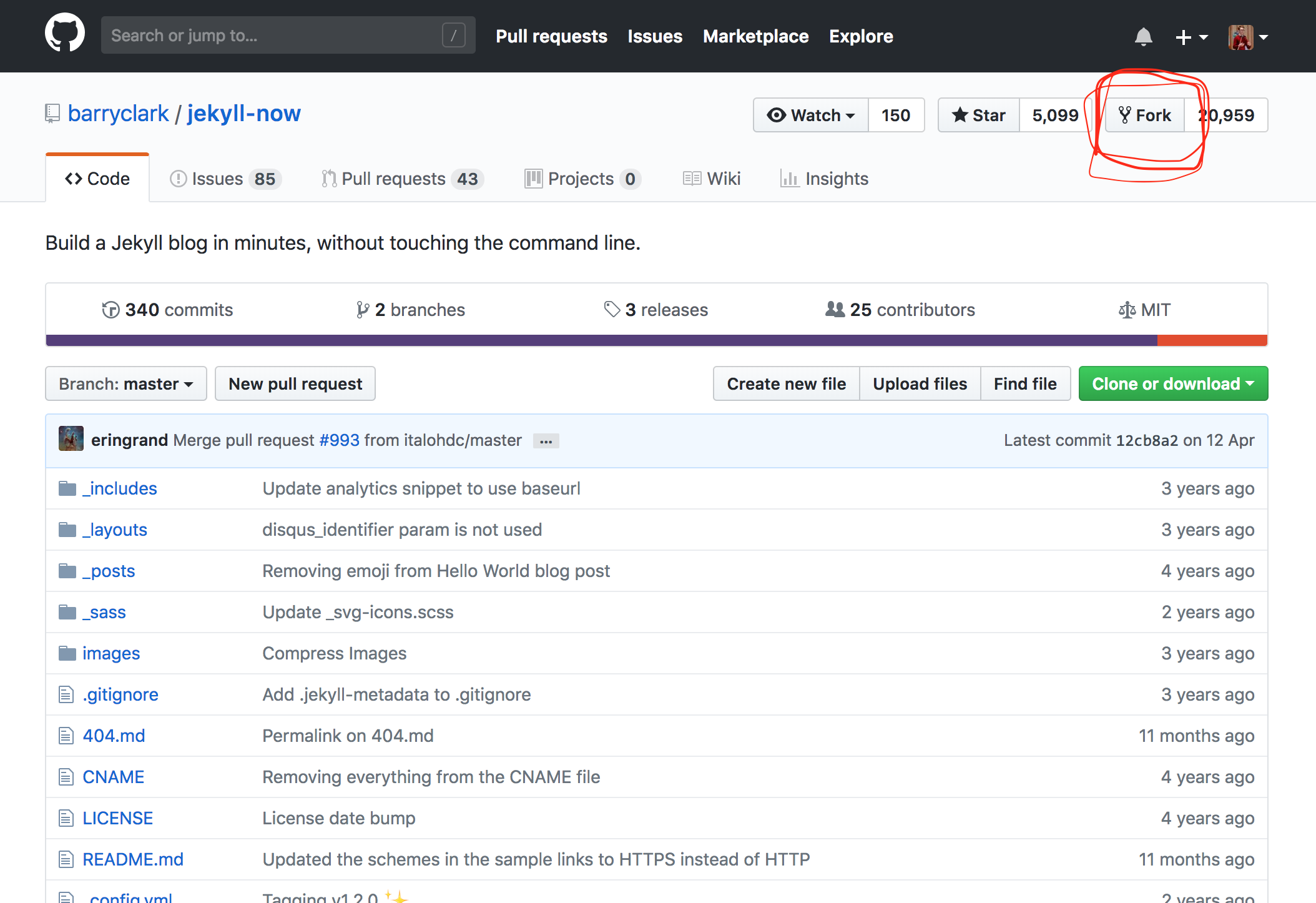Open commit 'disqus_identifier param is not used'
Screen dimensions: 1316x903
point(402,530)
